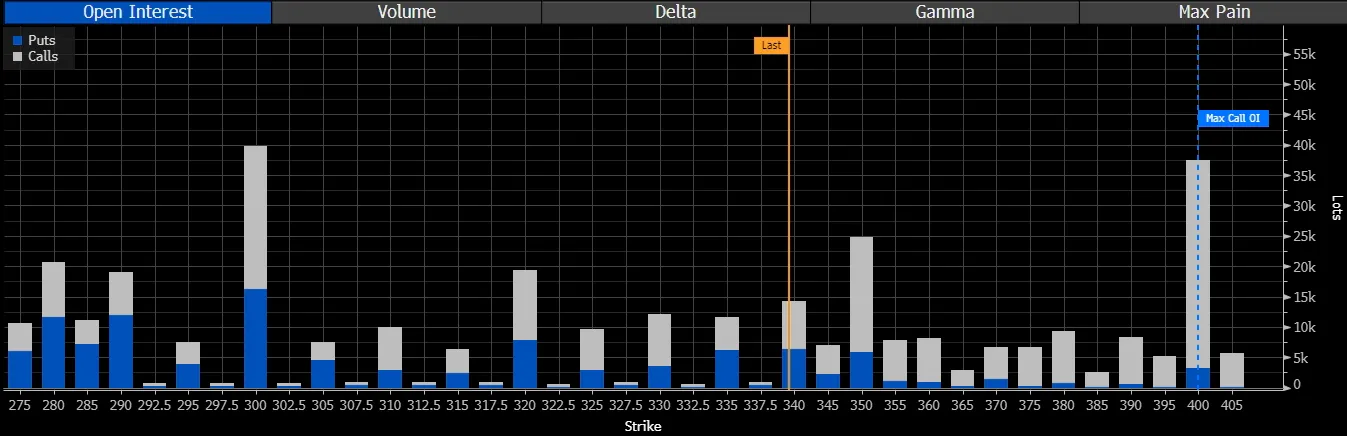Click the '292.5' strike axis label

click(x=154, y=405)
